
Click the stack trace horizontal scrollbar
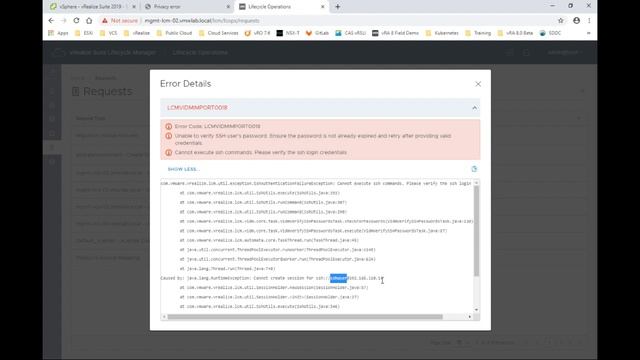pos(305,317)
